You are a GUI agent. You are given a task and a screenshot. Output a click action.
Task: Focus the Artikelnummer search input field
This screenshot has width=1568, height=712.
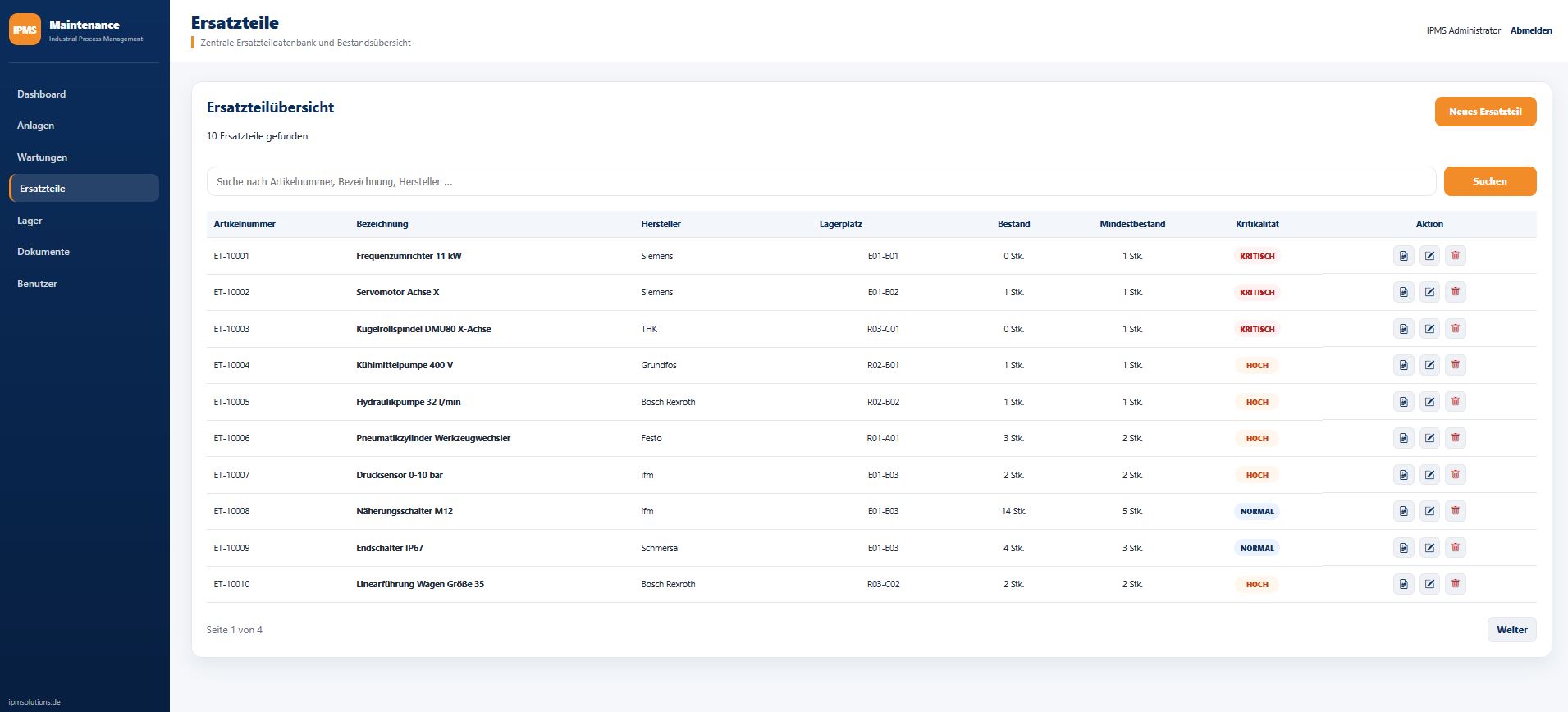pos(821,181)
